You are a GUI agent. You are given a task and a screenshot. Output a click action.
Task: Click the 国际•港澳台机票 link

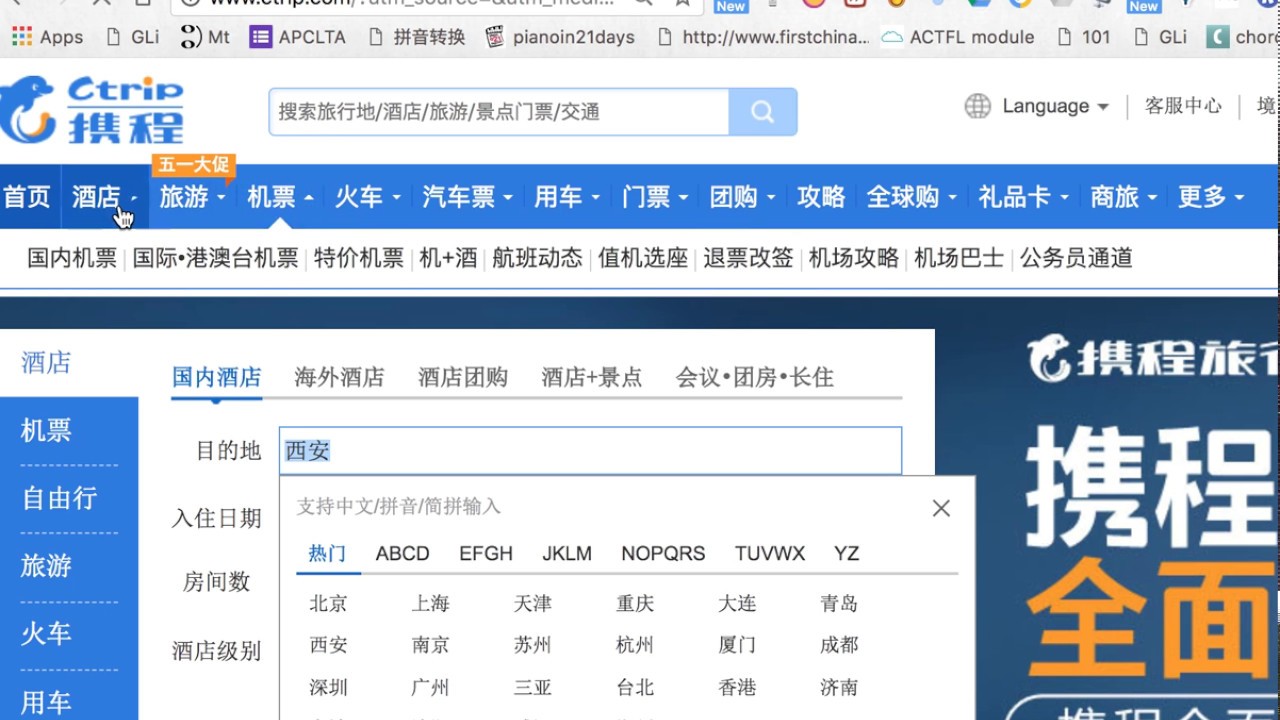coord(216,258)
